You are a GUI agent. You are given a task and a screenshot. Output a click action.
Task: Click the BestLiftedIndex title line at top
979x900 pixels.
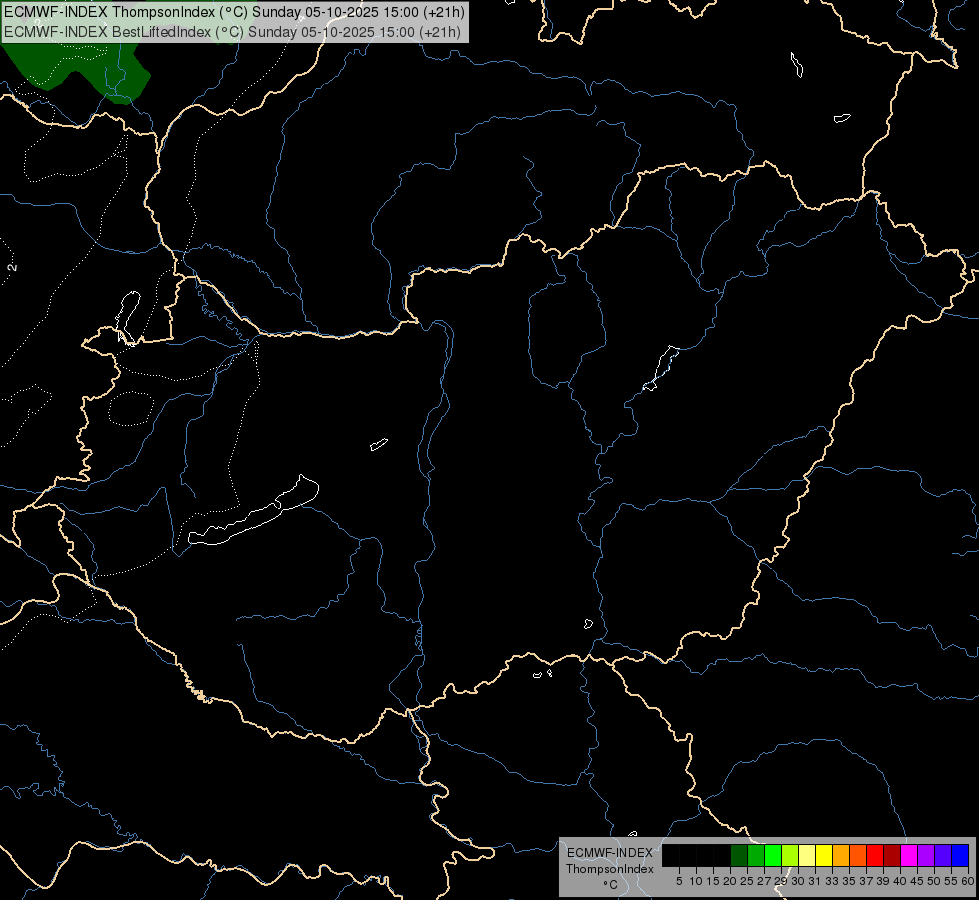[x=232, y=32]
